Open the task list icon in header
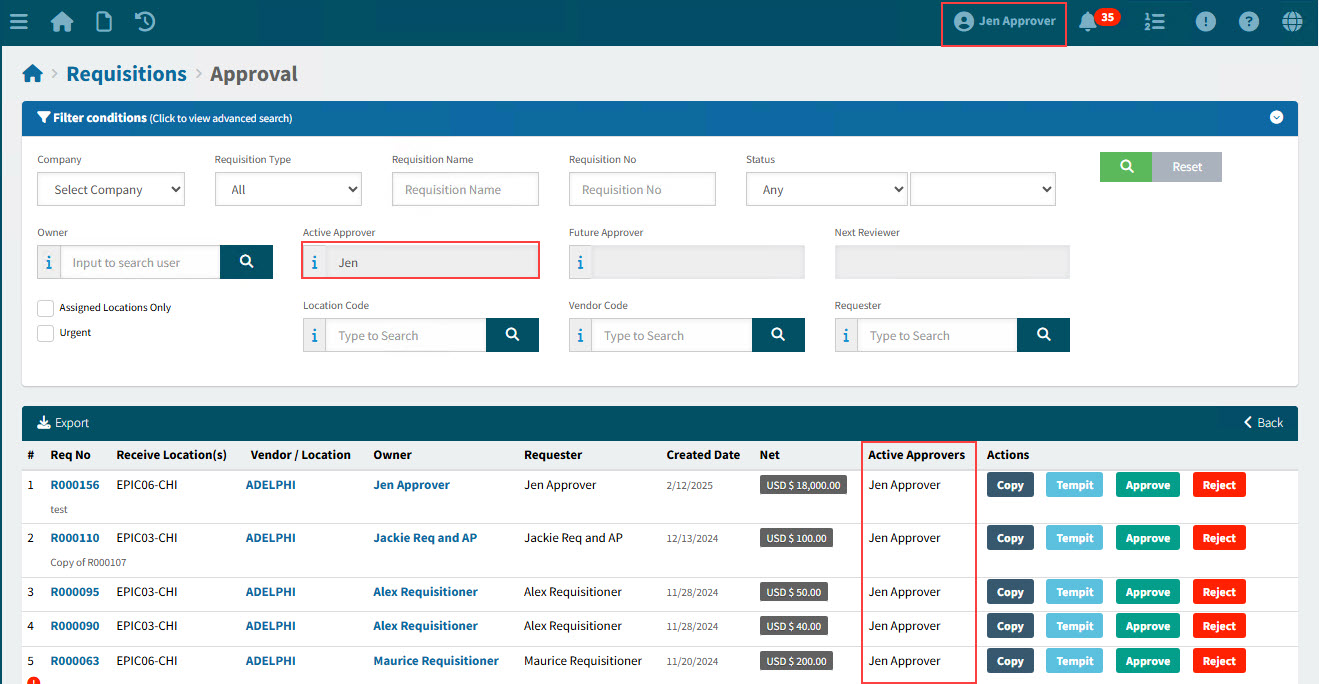1319x684 pixels. pyautogui.click(x=1154, y=21)
